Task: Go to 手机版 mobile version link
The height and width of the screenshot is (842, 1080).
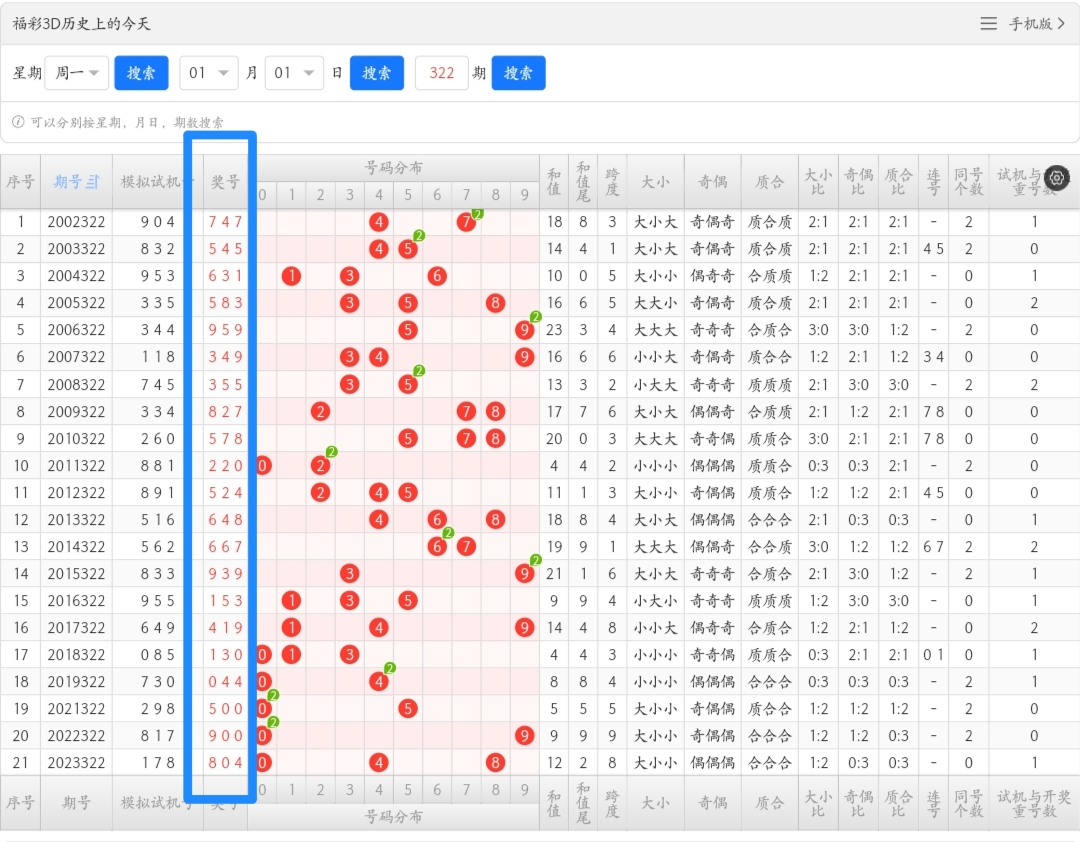Action: (x=1037, y=23)
